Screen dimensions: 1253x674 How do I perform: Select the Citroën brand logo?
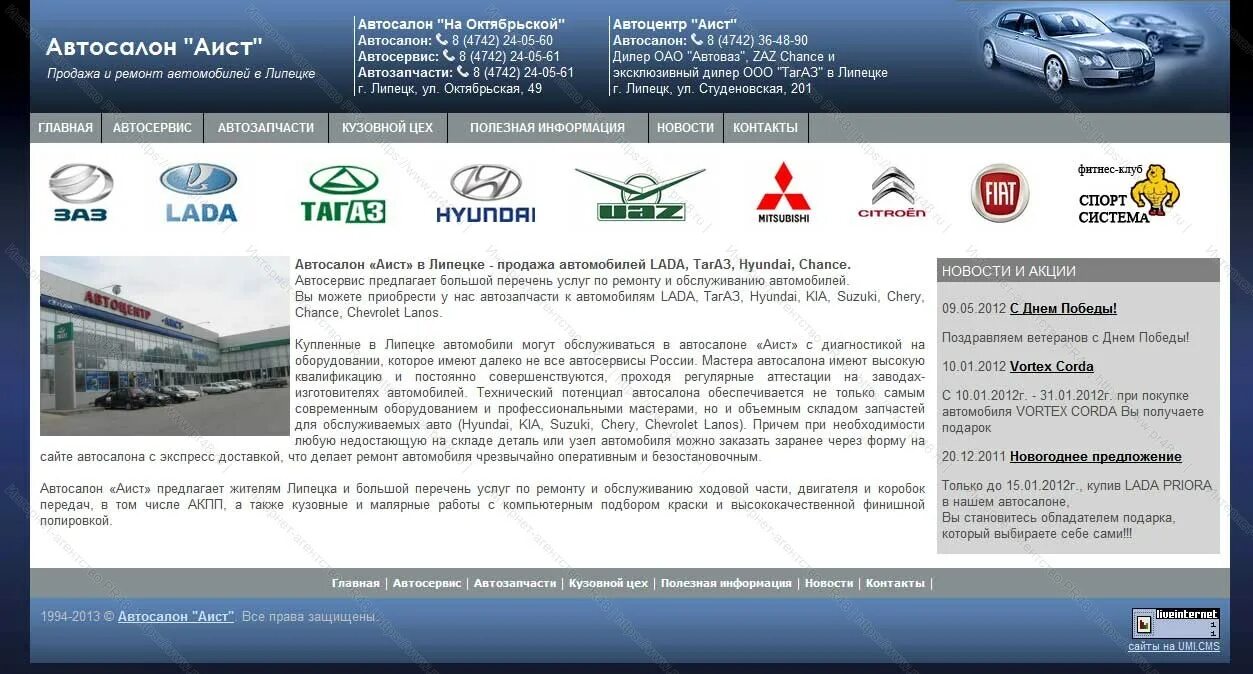892,193
